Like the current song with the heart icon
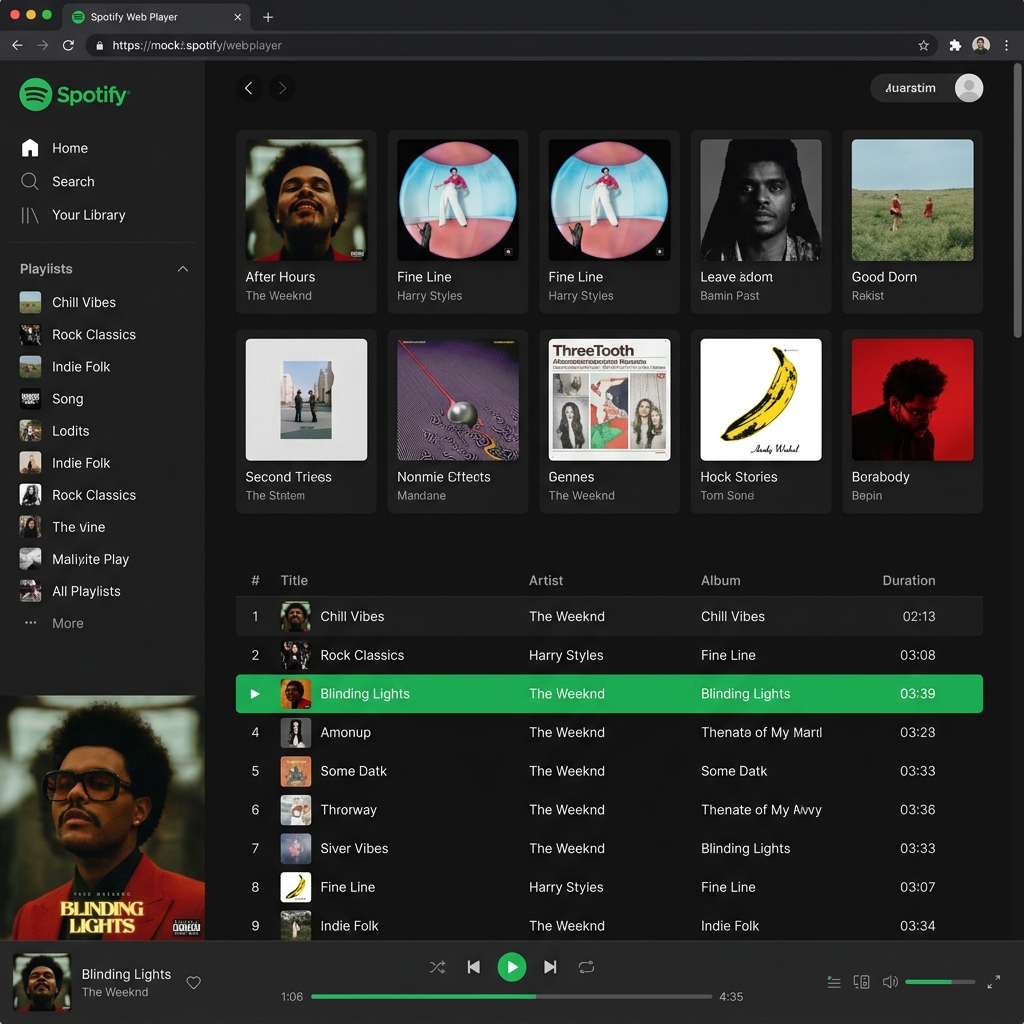 pos(193,982)
